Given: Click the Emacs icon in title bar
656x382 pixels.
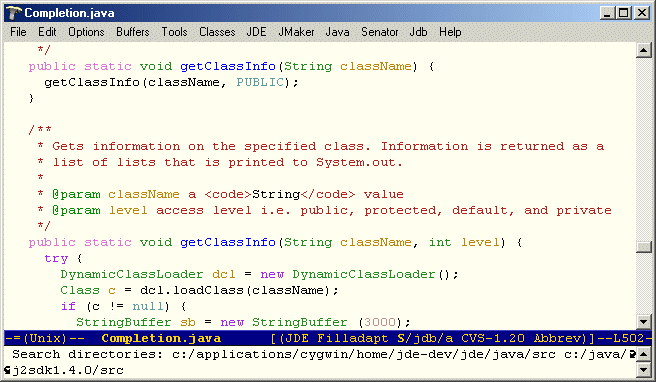Looking at the screenshot, I should (x=14, y=13).
